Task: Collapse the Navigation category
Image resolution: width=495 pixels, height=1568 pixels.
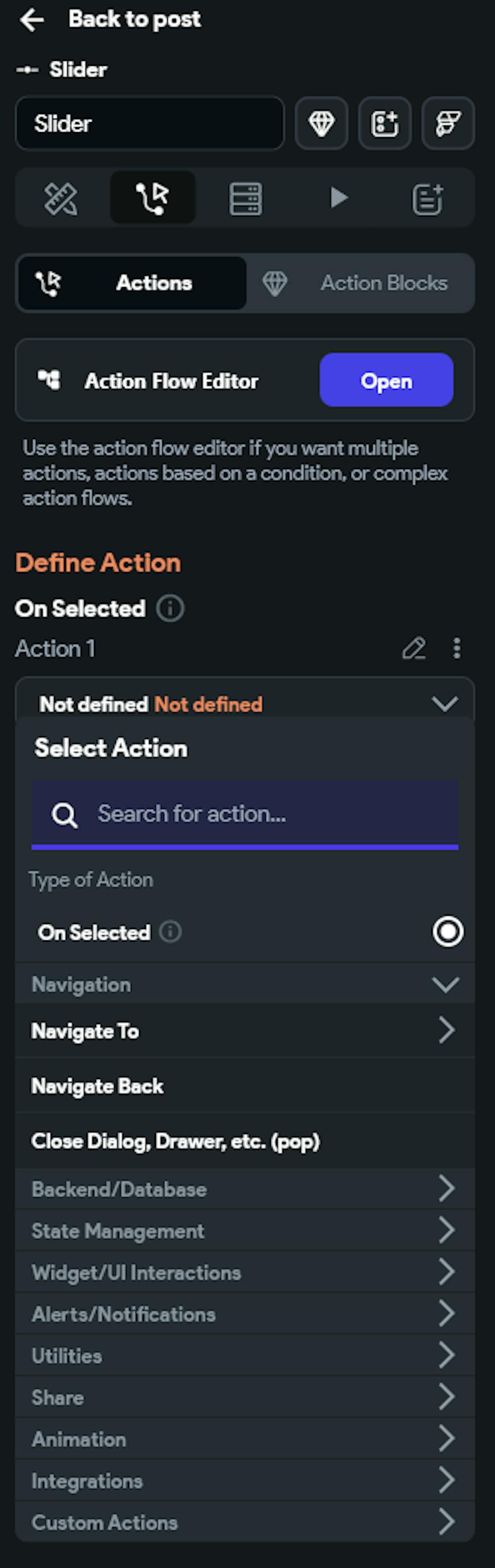Action: (445, 984)
